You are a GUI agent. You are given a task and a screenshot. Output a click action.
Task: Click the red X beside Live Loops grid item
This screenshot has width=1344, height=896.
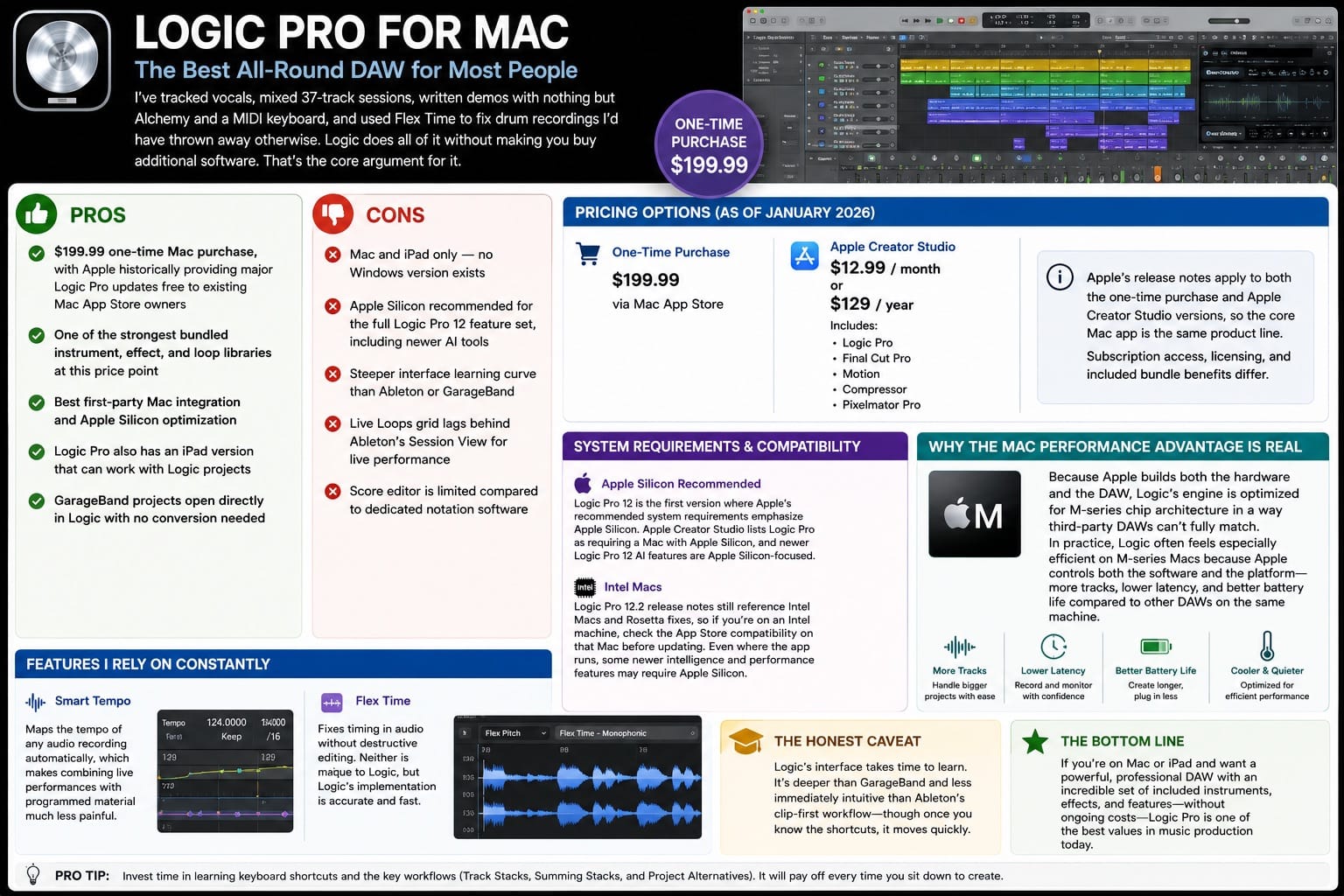[x=332, y=423]
